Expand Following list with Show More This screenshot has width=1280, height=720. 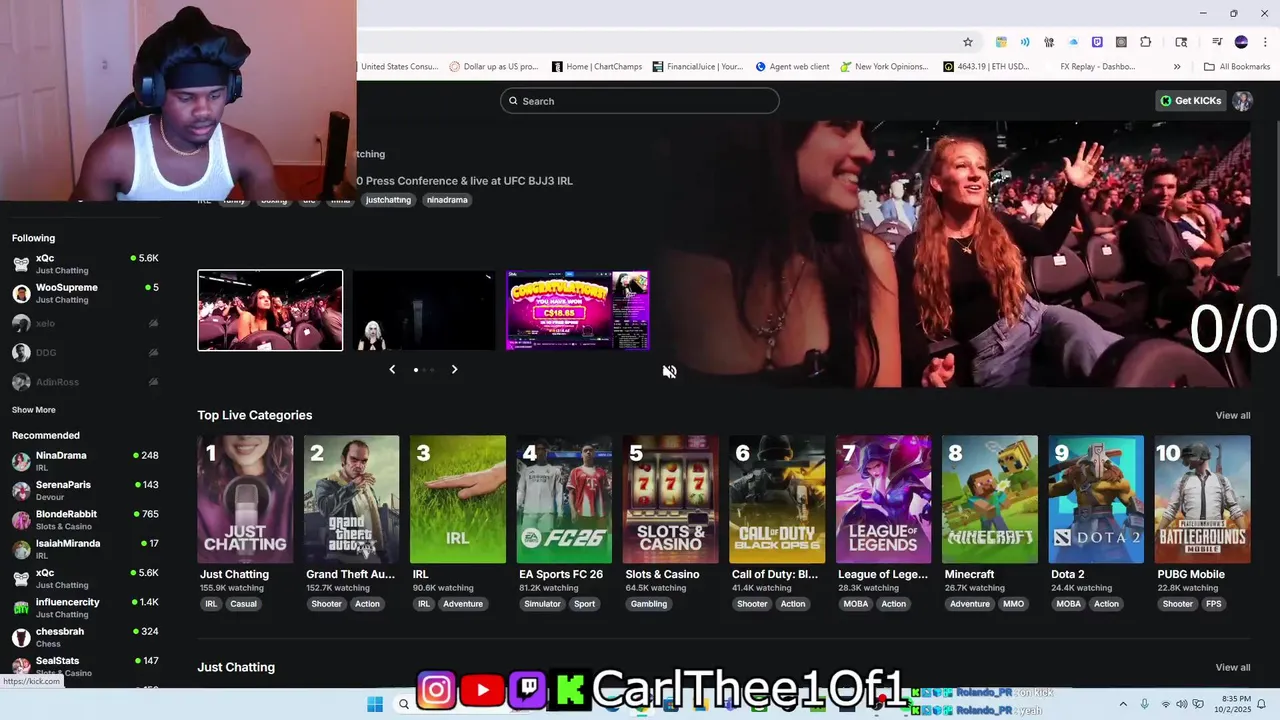pos(34,410)
